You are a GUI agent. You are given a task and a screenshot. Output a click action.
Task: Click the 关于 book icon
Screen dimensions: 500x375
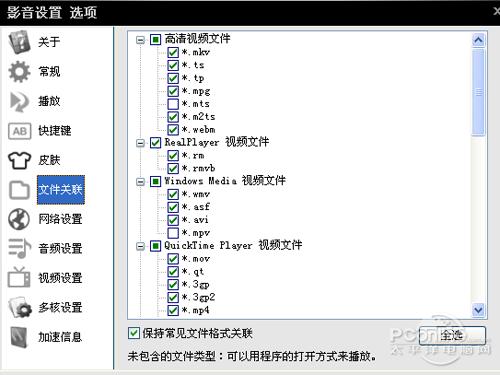coord(19,42)
